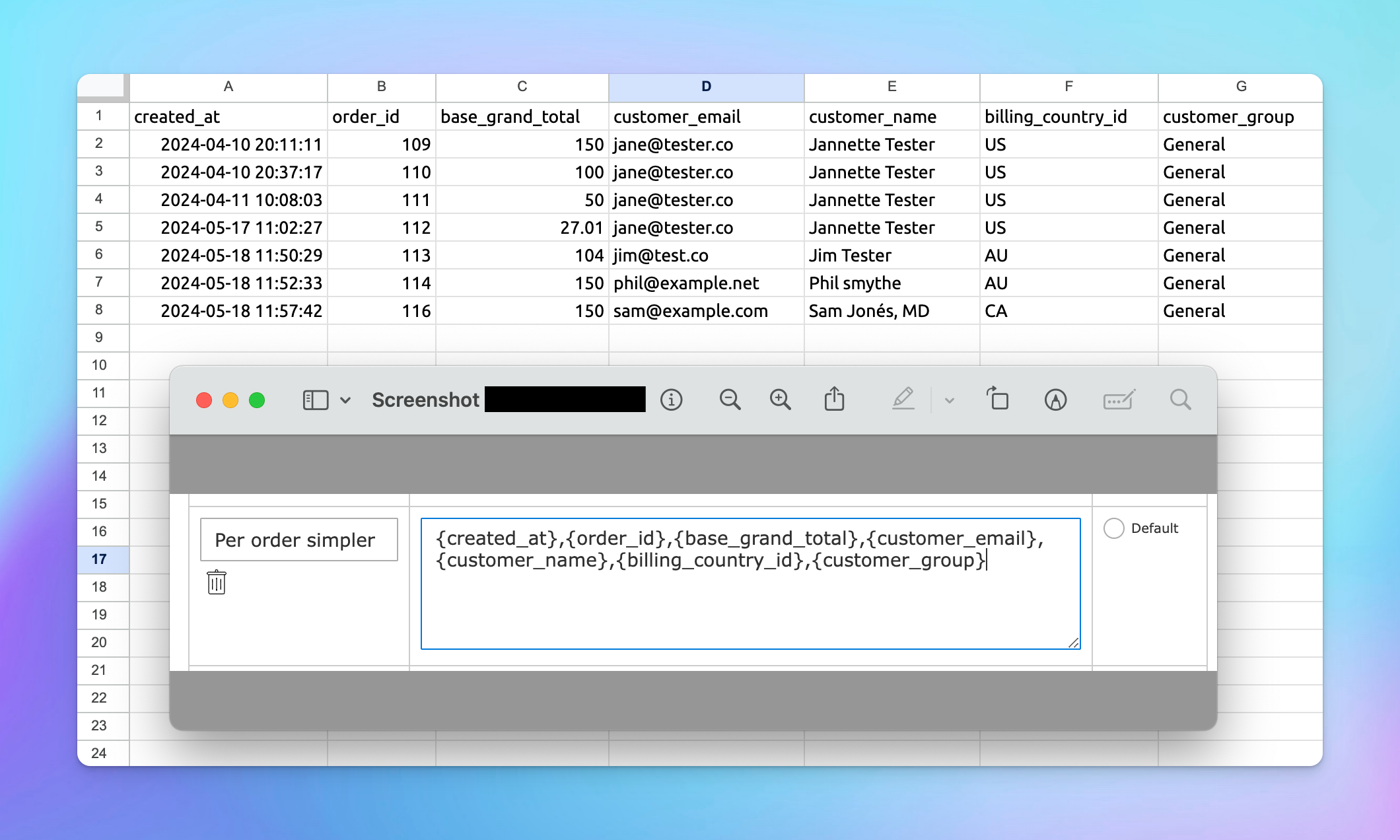Select column B header in spreadsheet
The height and width of the screenshot is (840, 1400).
click(x=382, y=87)
